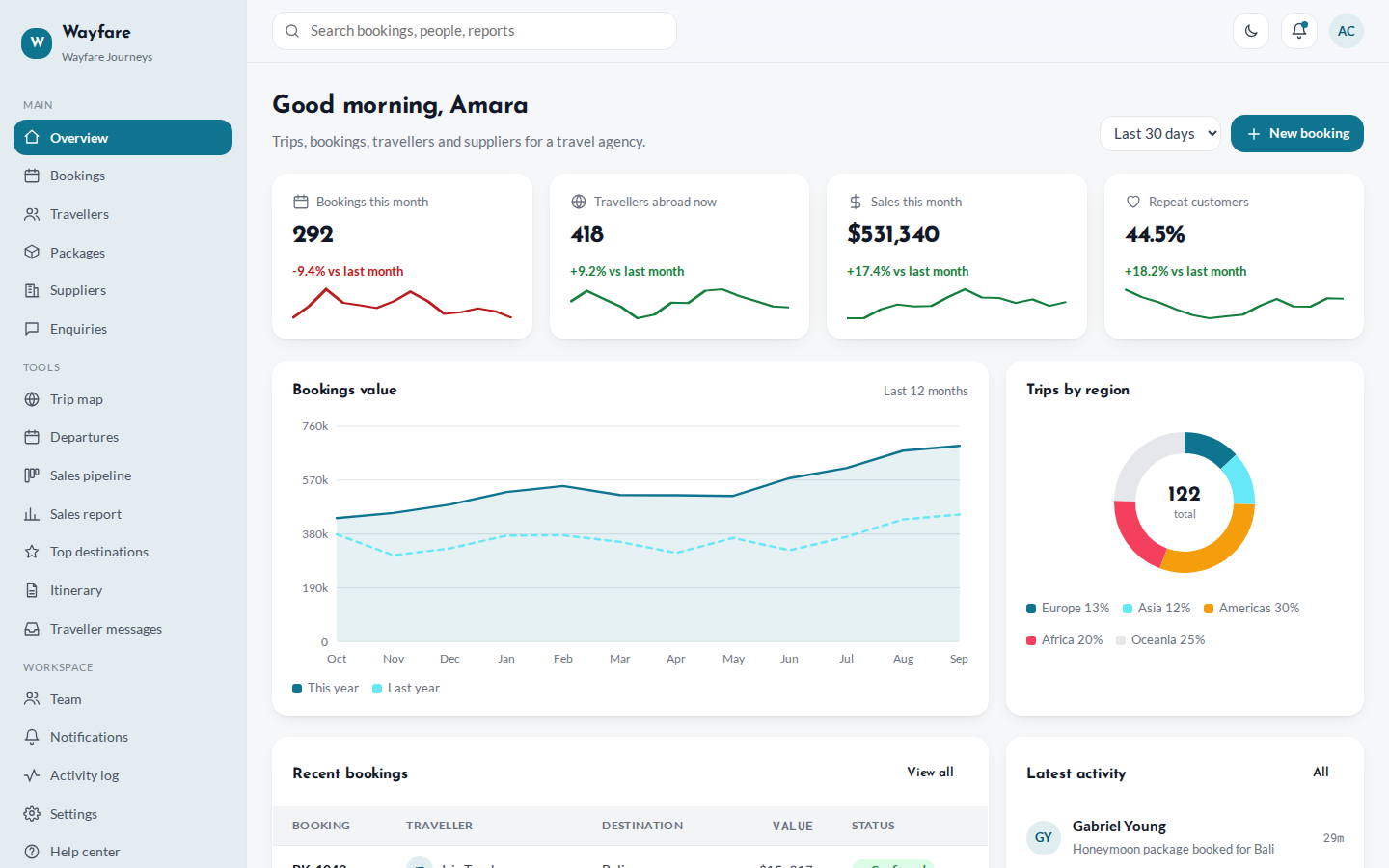Open Help center question icon
1389x868 pixels.
click(32, 852)
